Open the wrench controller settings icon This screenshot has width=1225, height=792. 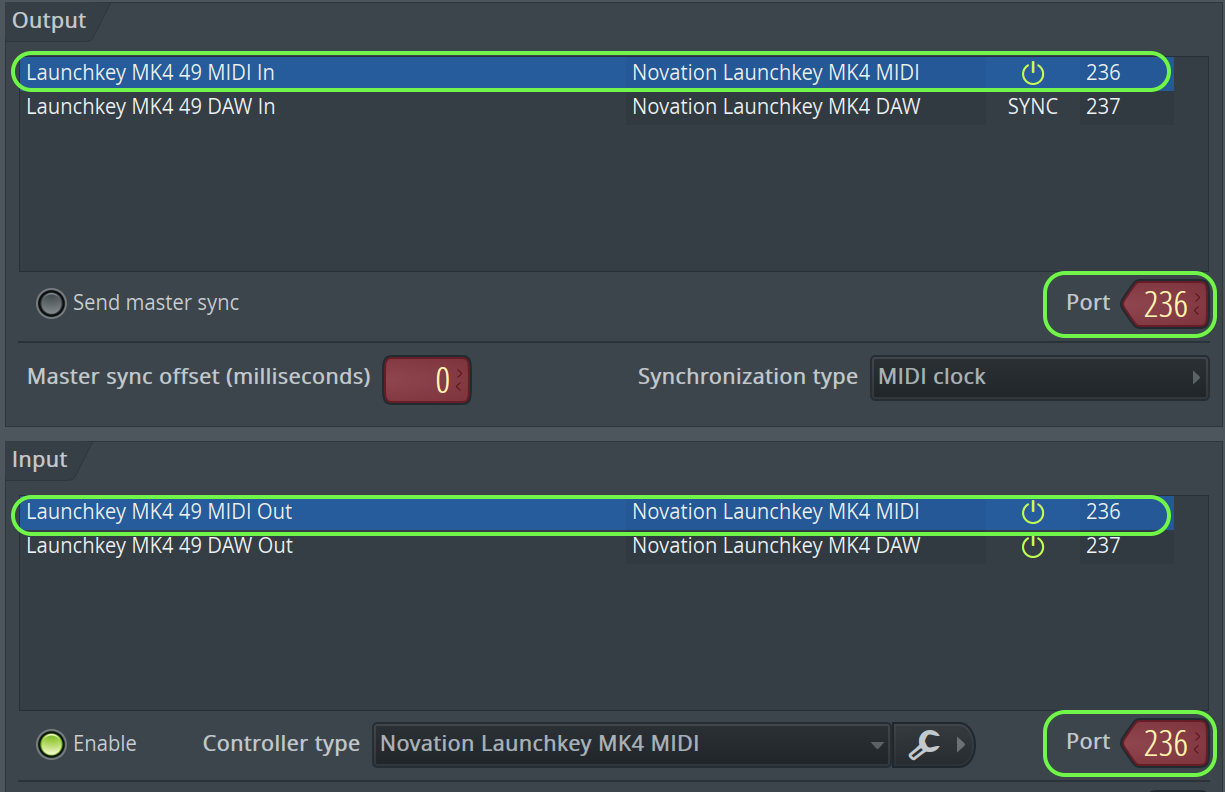[924, 744]
